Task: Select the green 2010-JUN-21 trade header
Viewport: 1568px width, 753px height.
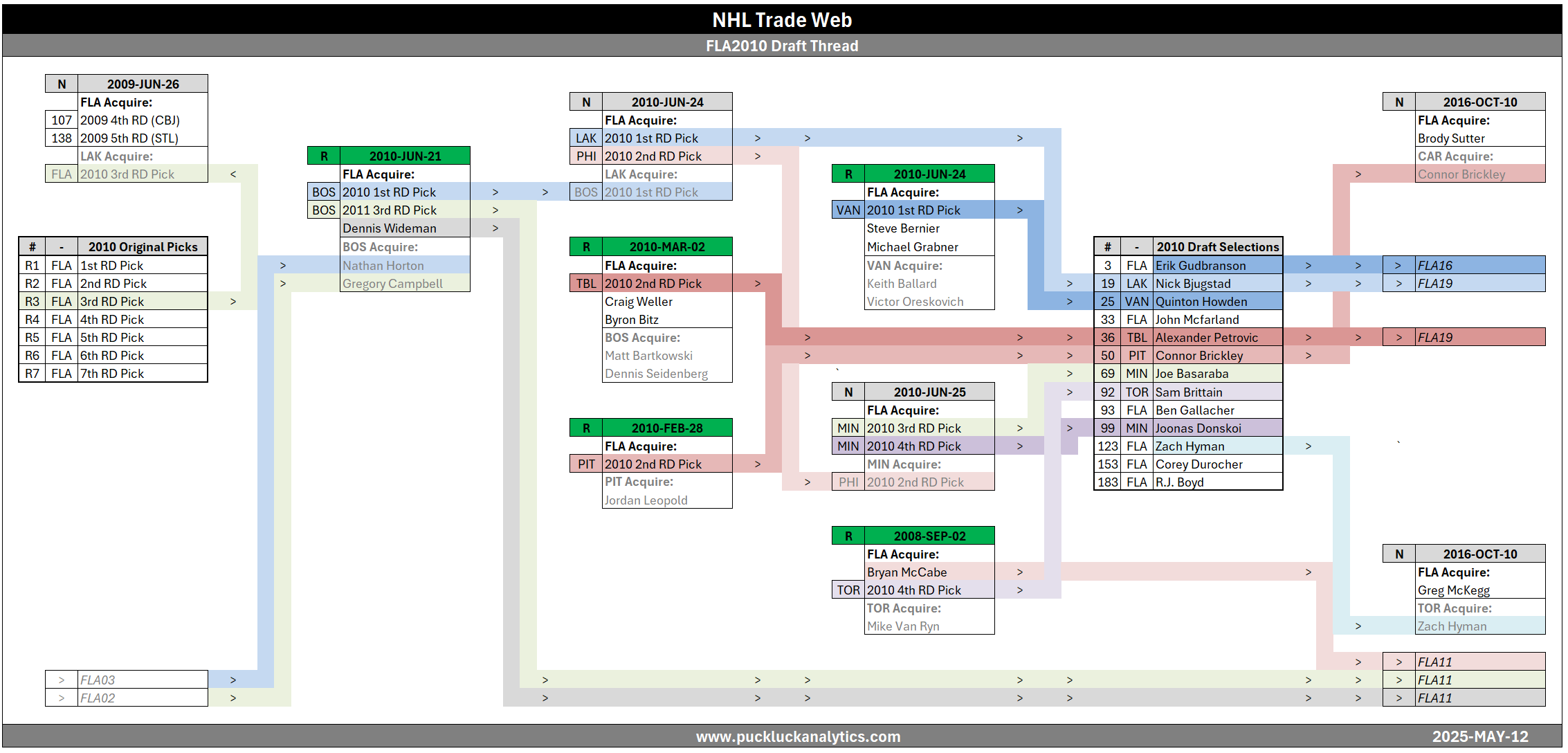Action: point(405,156)
